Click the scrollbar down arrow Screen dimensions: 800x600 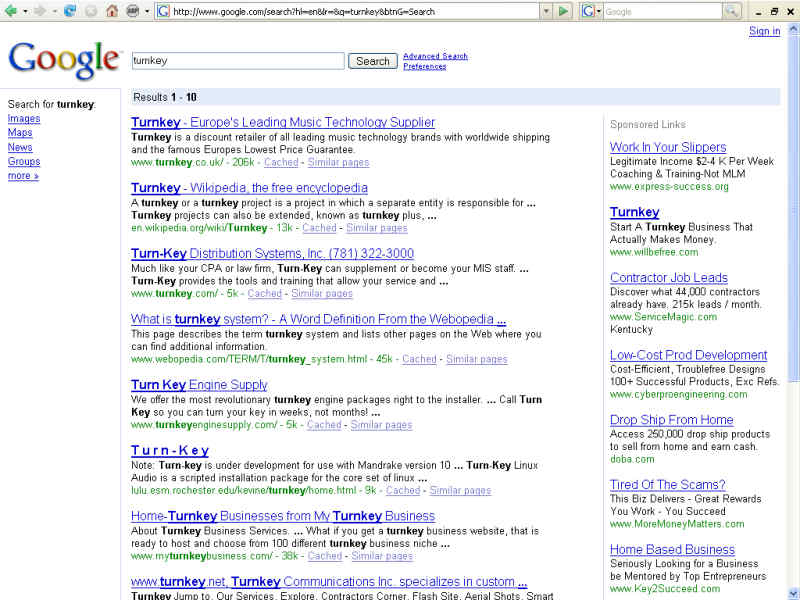tap(794, 594)
